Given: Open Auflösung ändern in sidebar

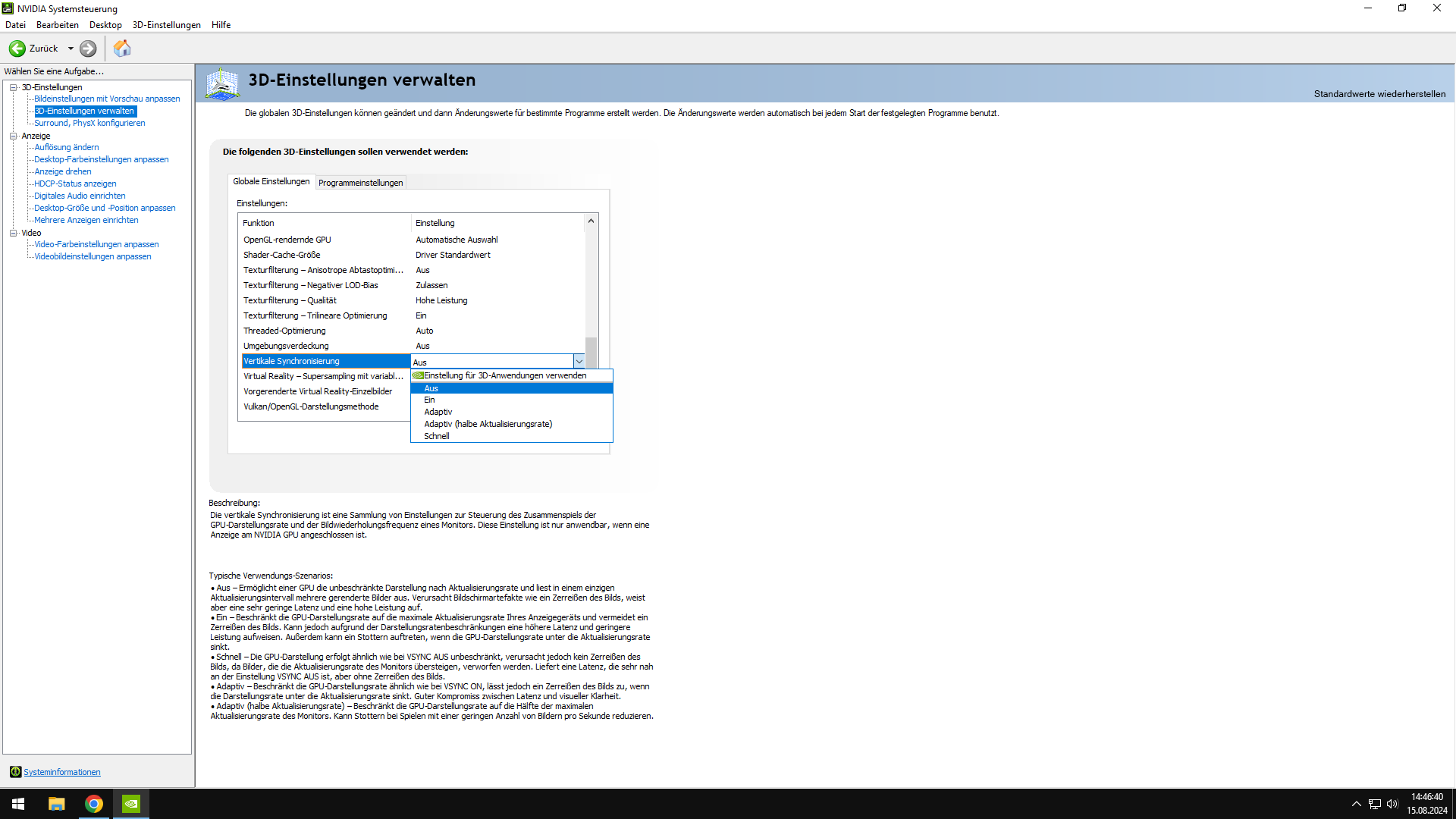Looking at the screenshot, I should 67,147.
